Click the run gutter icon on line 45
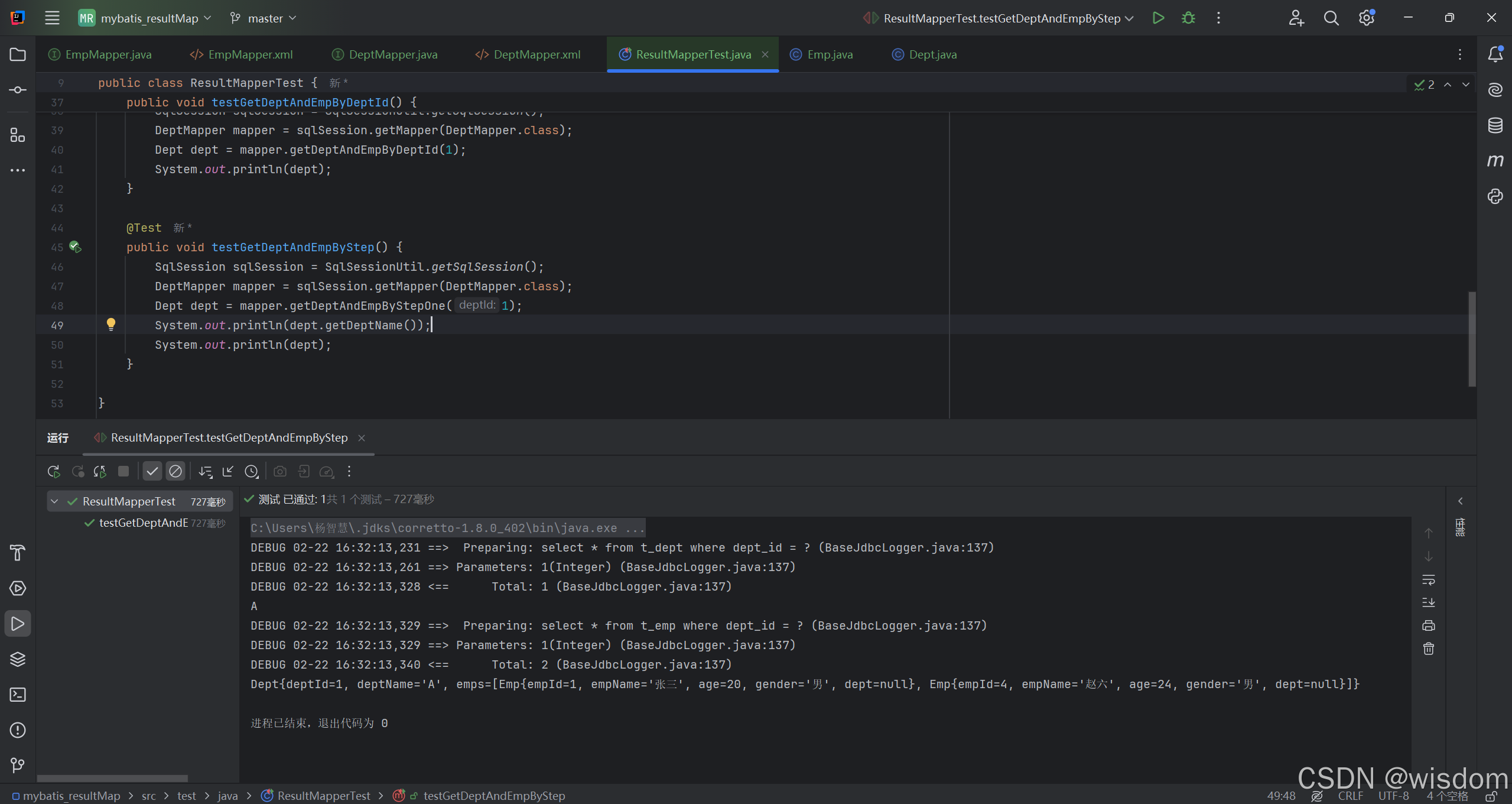 (75, 247)
